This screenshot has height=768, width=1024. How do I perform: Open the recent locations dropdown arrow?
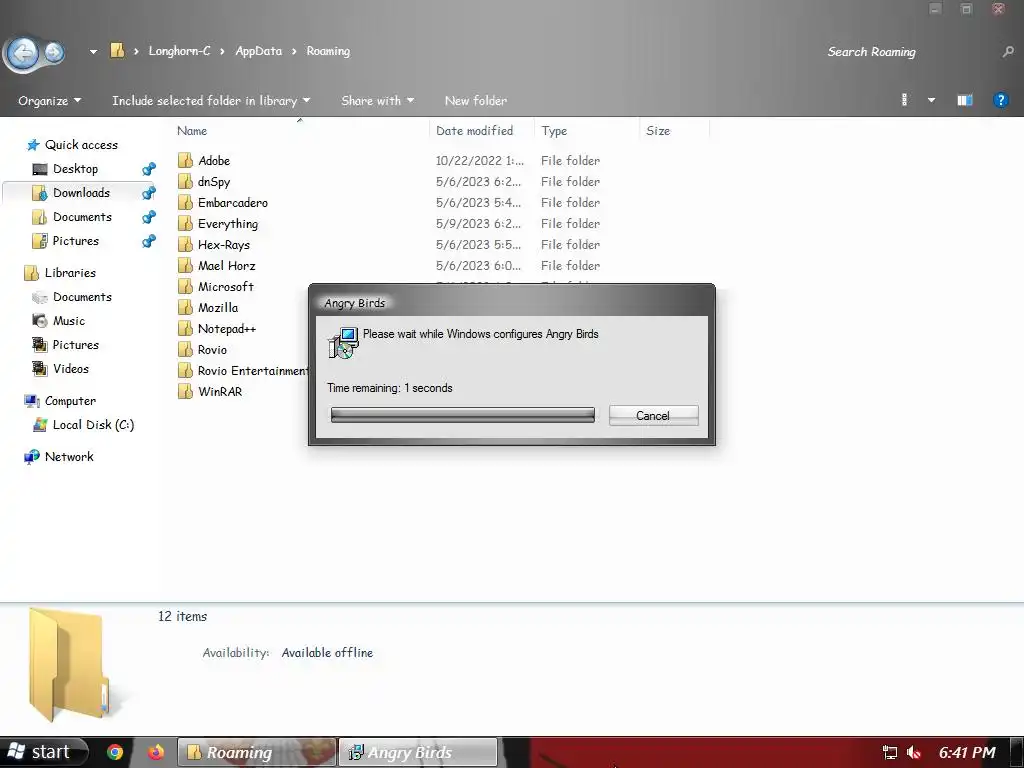tap(93, 52)
